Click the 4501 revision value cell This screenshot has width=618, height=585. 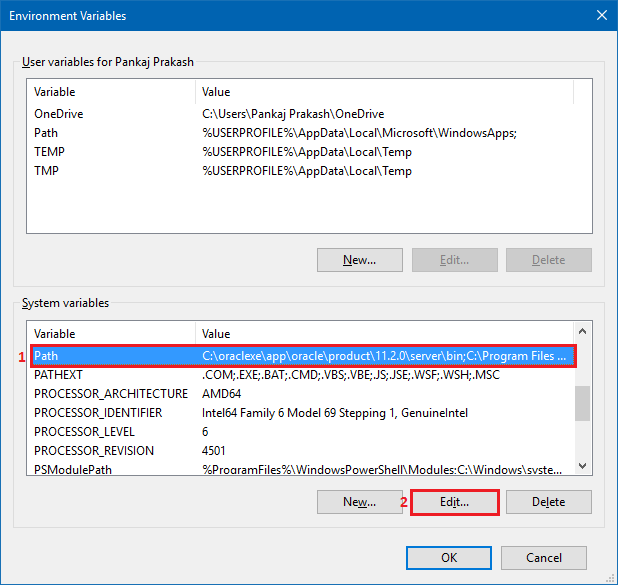pos(213,451)
